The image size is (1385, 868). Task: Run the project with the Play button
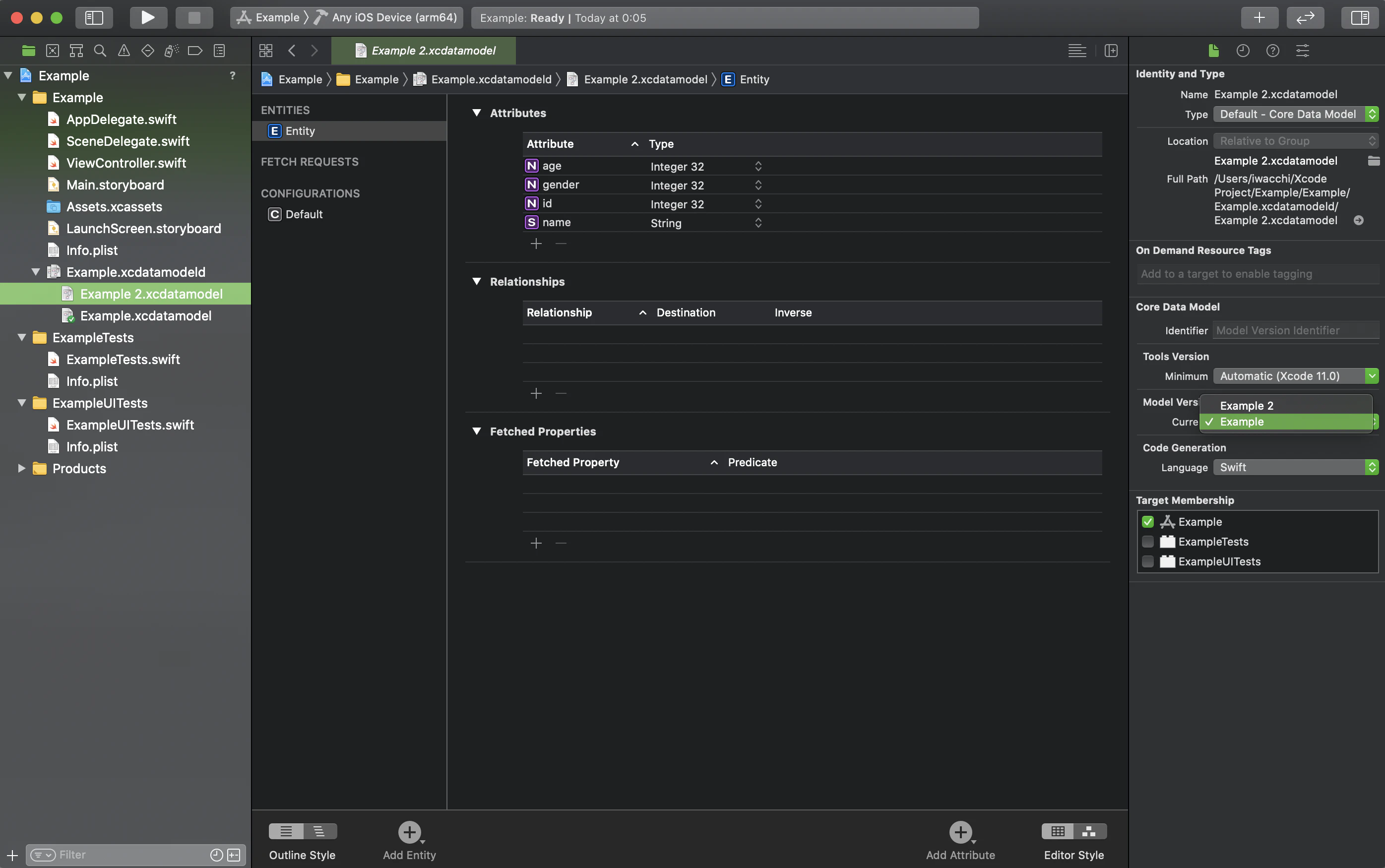[x=148, y=17]
